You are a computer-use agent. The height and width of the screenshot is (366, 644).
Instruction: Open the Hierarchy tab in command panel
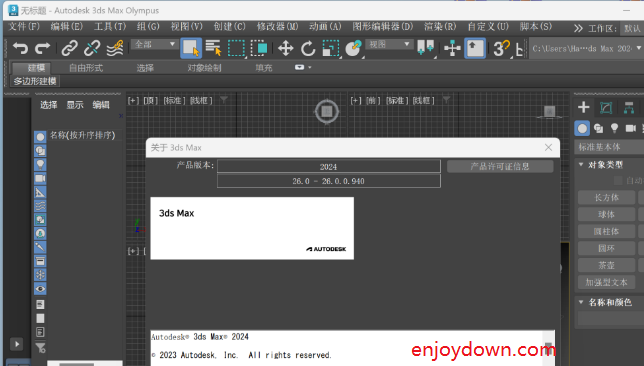(629, 108)
